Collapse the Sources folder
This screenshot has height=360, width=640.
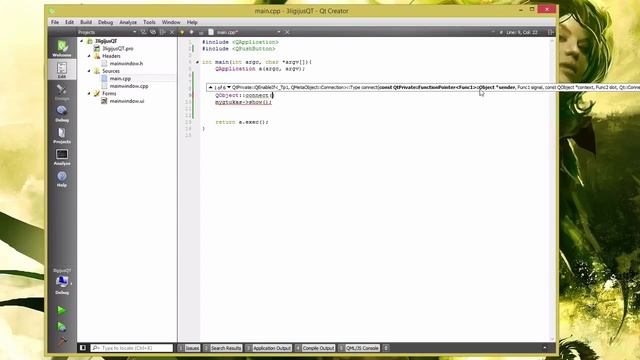pyautogui.click(x=89, y=71)
